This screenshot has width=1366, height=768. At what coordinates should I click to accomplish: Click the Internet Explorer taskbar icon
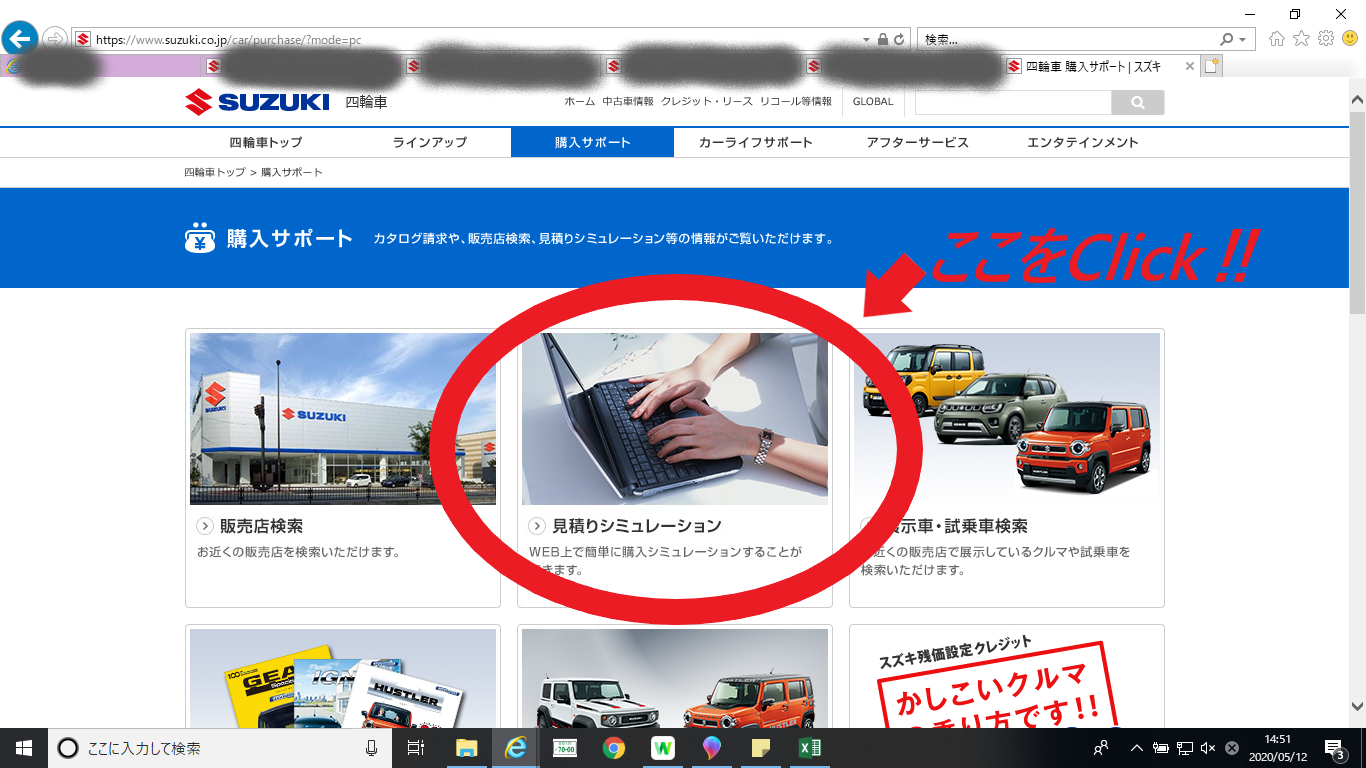tap(516, 748)
